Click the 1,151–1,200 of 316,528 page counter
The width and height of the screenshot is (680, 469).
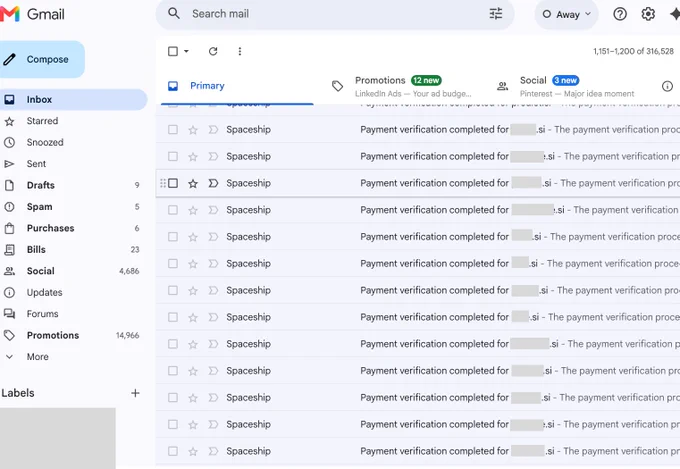[x=633, y=51]
